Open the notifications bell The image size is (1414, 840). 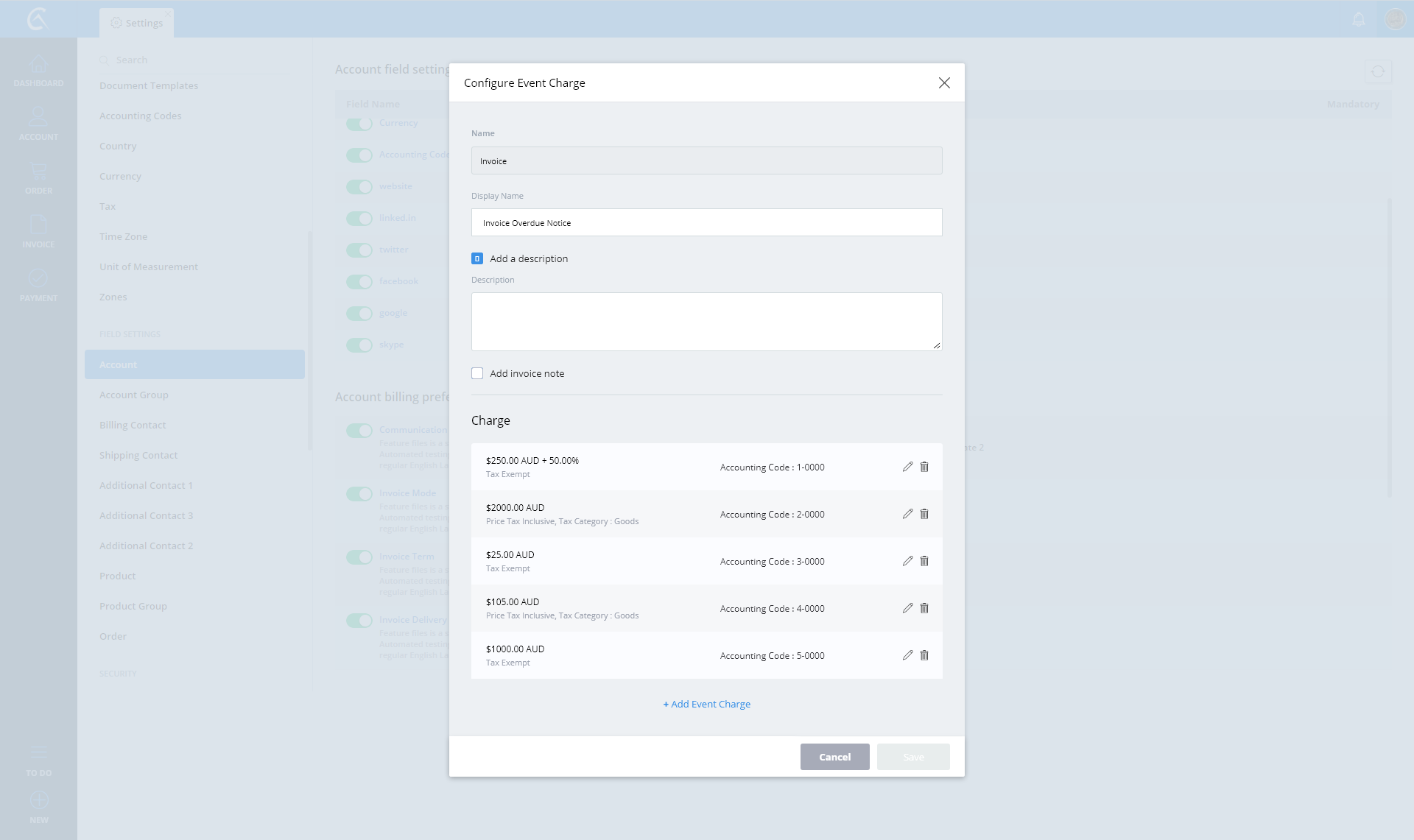1359,20
